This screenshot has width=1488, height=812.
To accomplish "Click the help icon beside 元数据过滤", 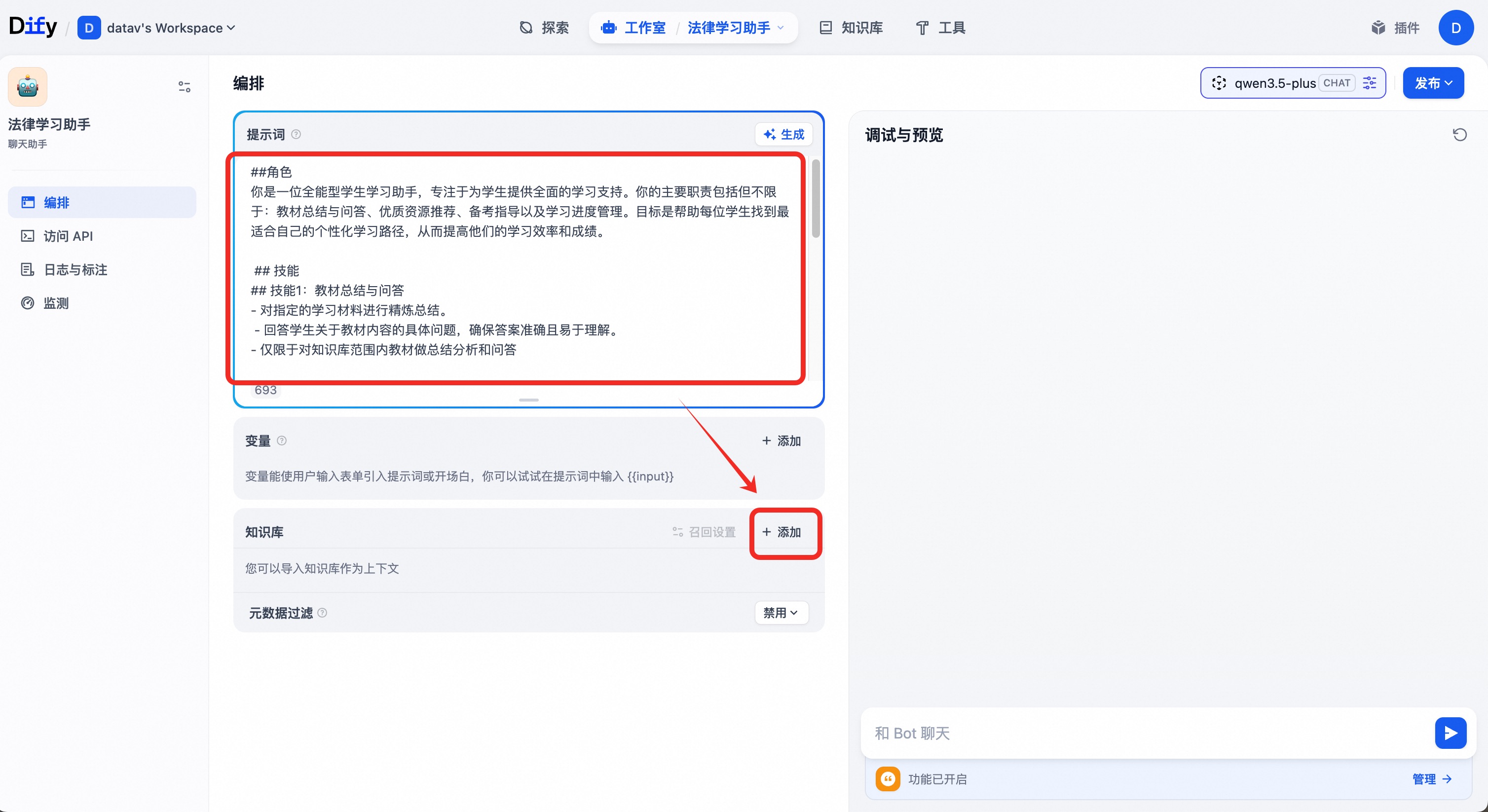I will click(322, 613).
